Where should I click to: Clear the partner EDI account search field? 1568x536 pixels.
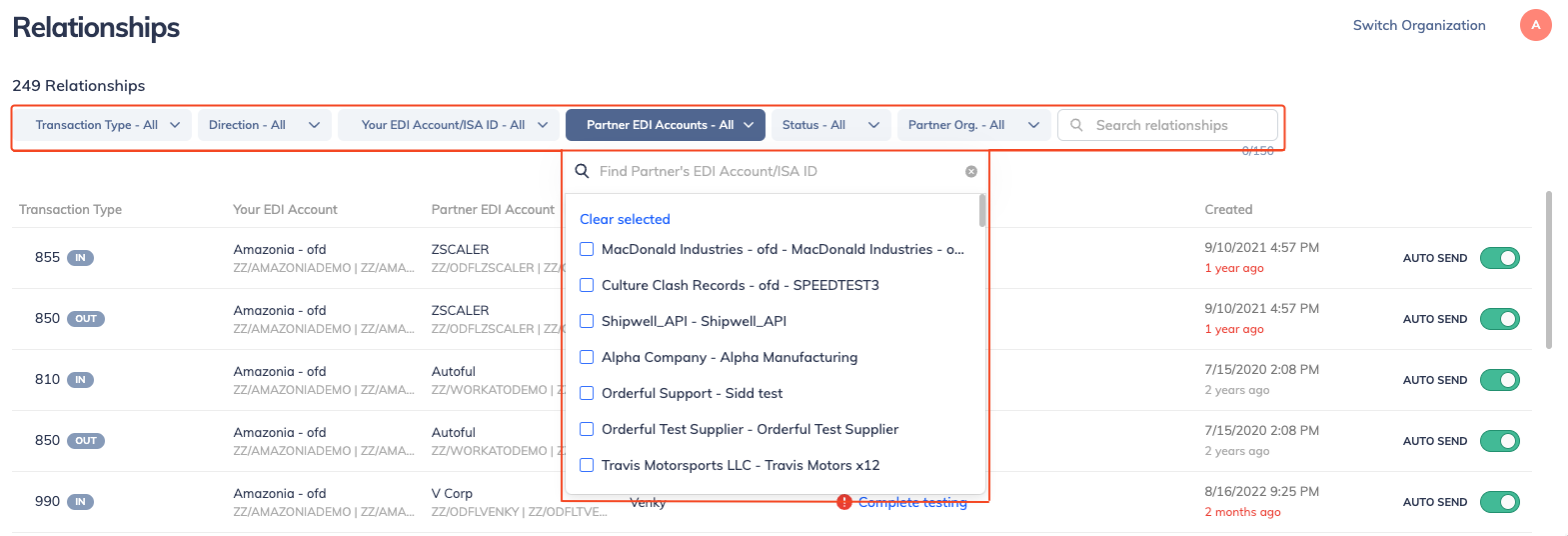(x=971, y=172)
